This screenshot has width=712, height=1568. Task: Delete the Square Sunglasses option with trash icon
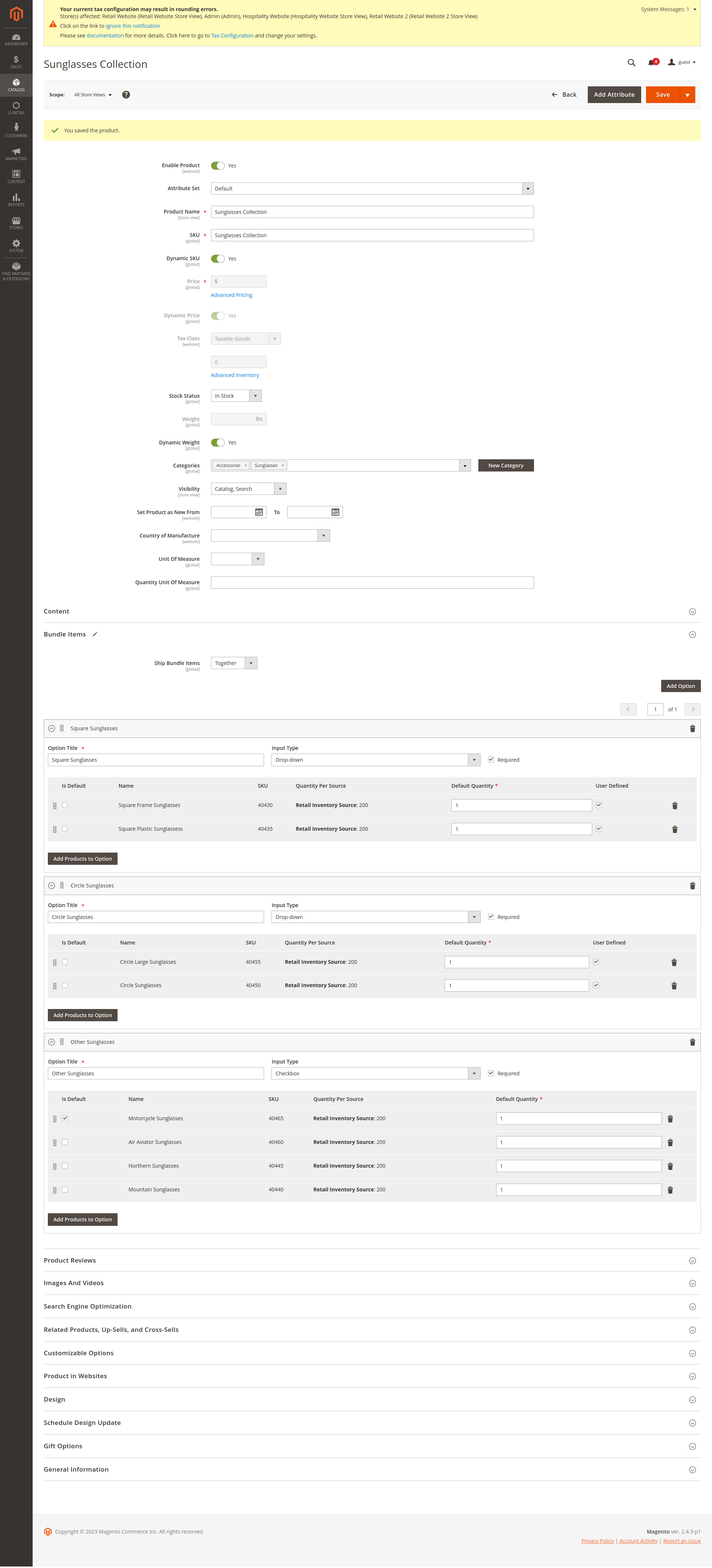point(692,729)
